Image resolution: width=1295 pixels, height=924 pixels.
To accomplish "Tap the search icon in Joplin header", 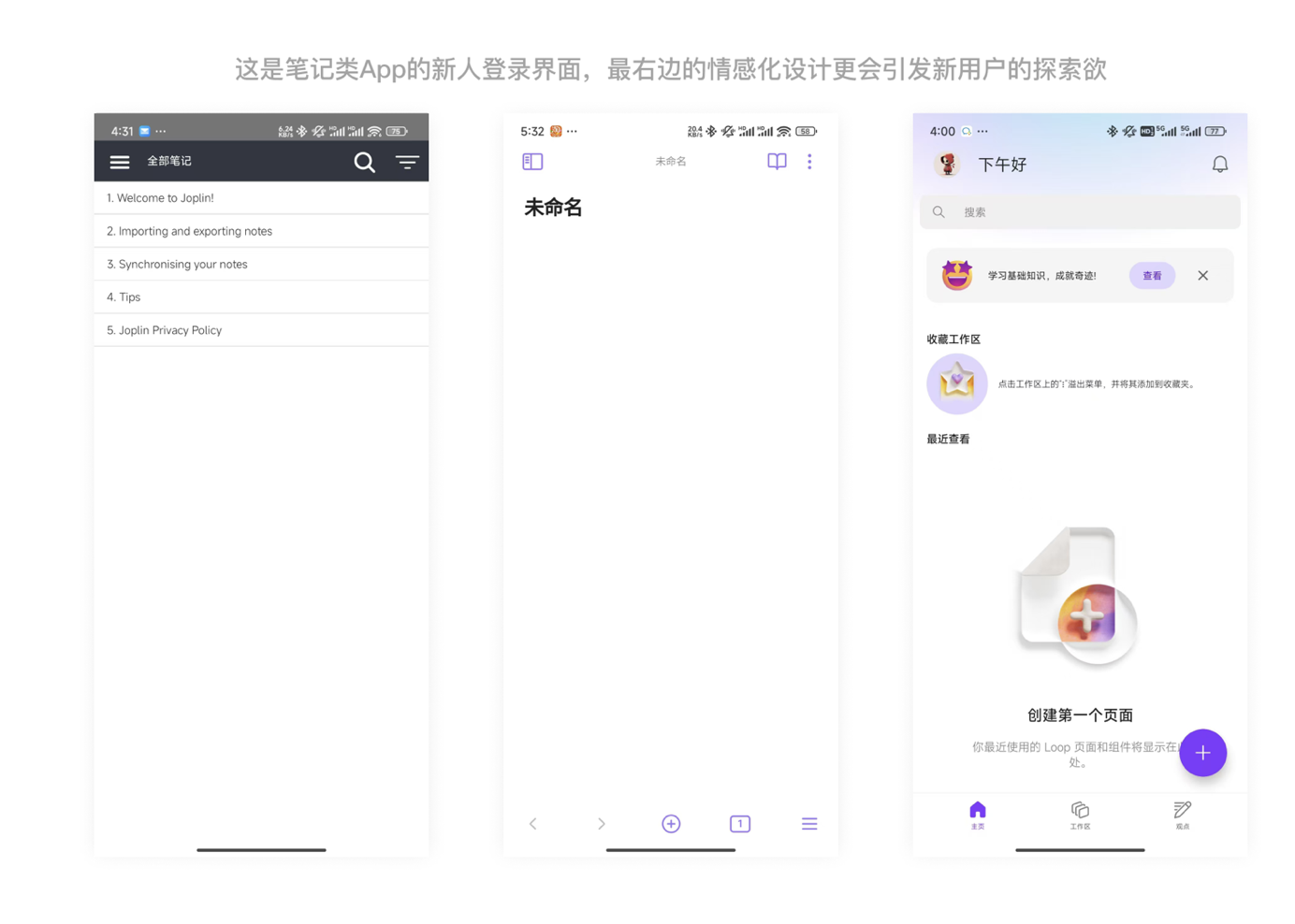I will click(x=364, y=162).
